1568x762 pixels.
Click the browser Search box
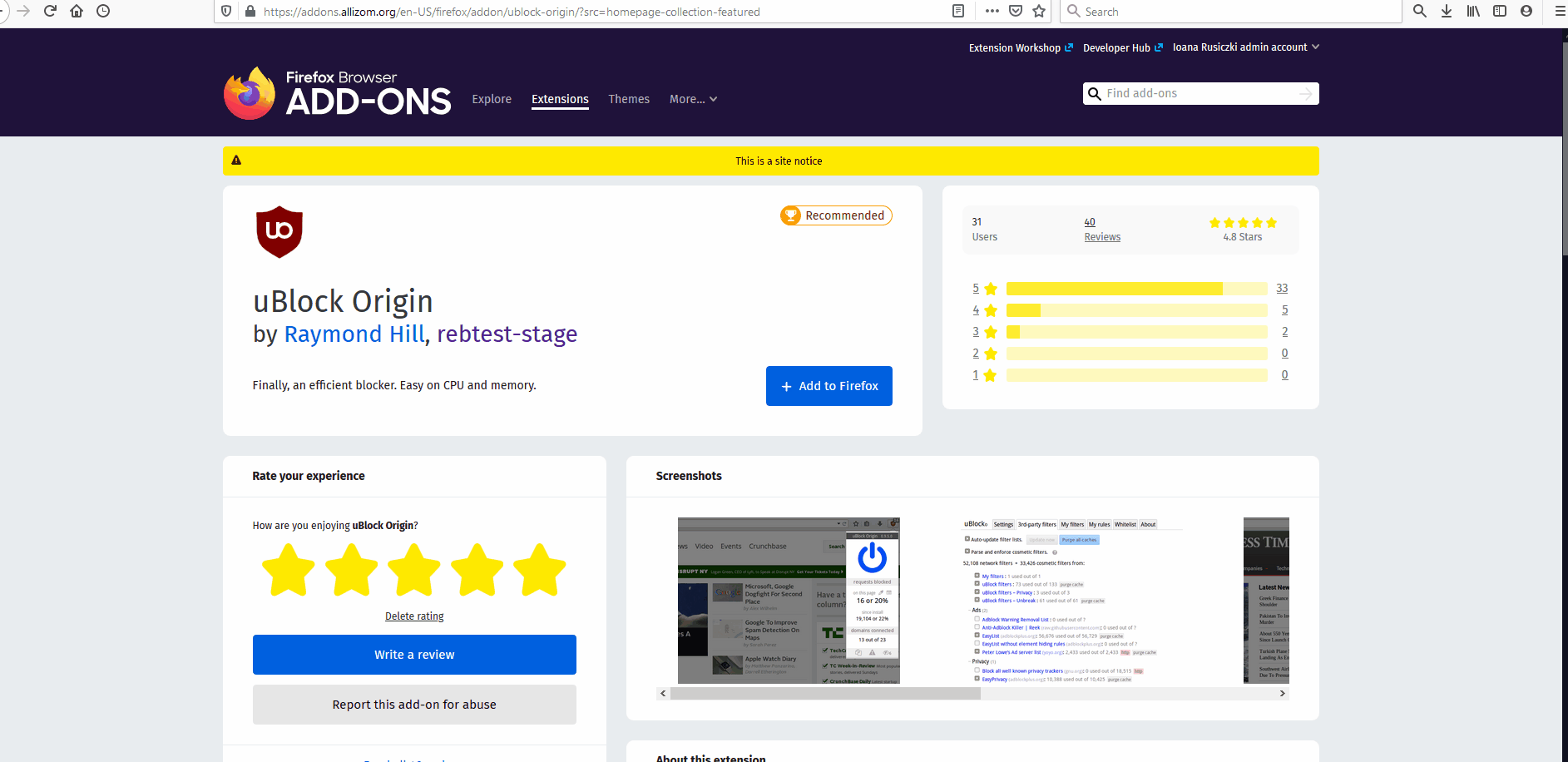tap(1231, 12)
